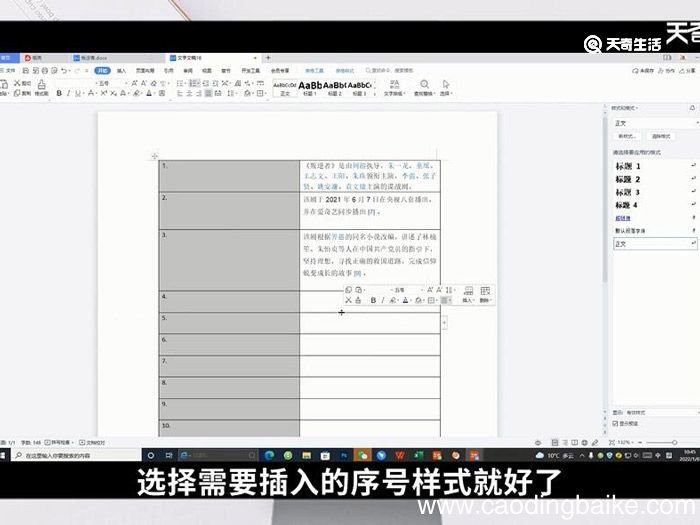Viewport: 700px width, 525px height.
Task: Click the Save icon in quick access toolbar
Action: click(26, 71)
